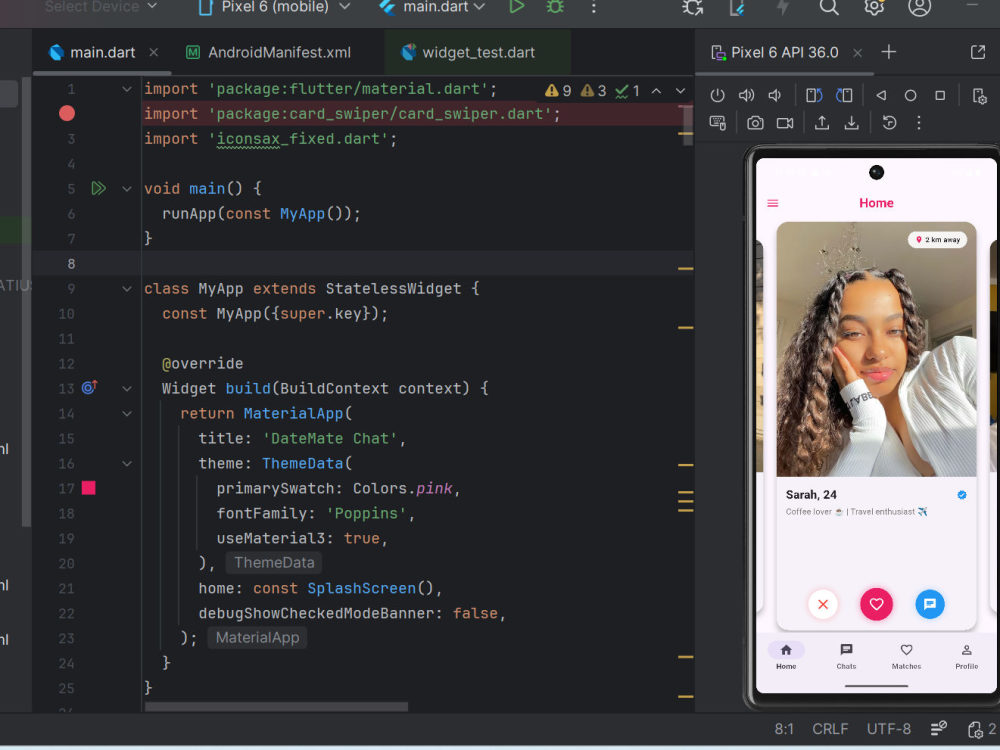The image size is (1000, 750).
Task: Open Home in the app bottom navigation
Action: pyautogui.click(x=786, y=656)
